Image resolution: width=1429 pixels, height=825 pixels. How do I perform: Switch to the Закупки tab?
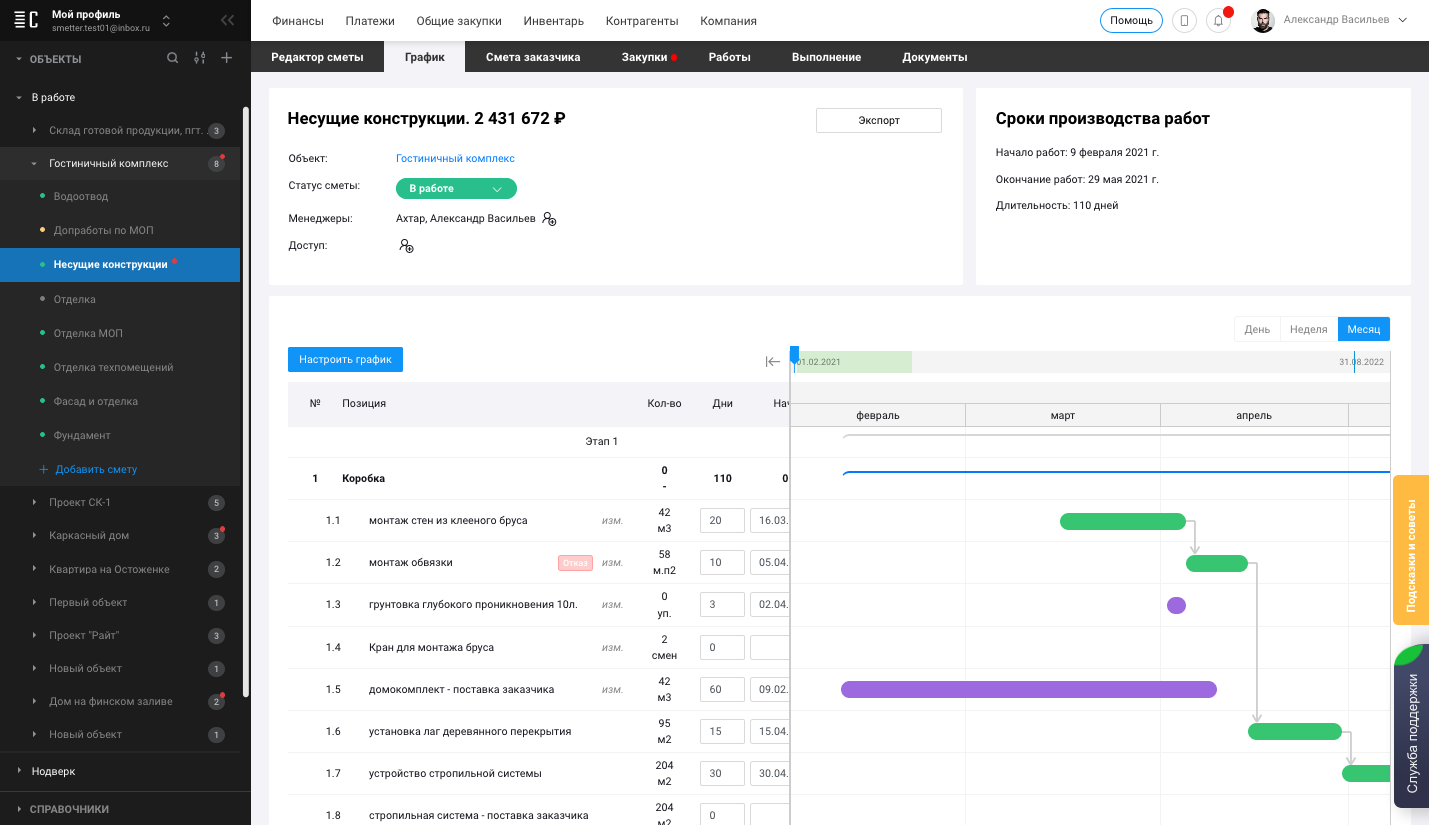(644, 57)
